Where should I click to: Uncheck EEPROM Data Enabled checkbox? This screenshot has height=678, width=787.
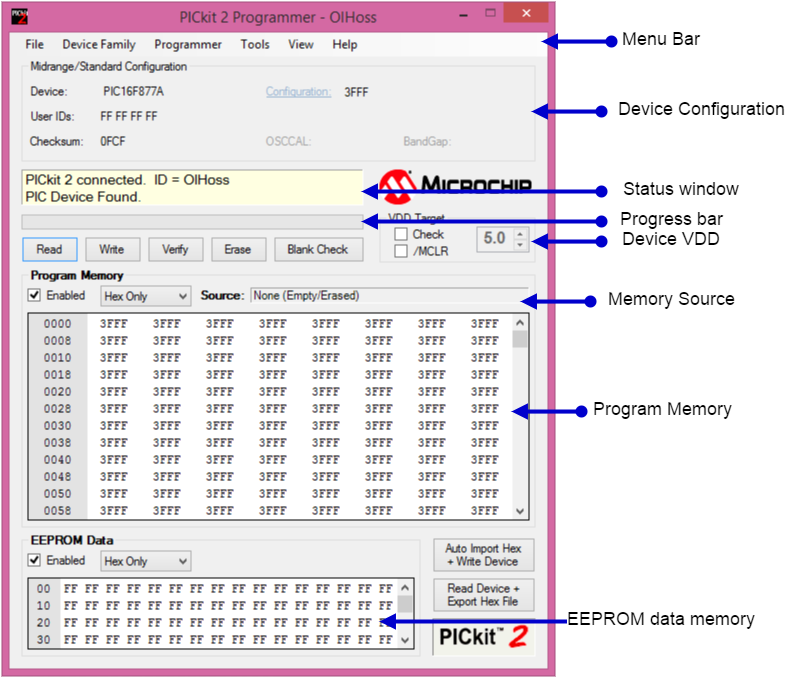pyautogui.click(x=35, y=561)
